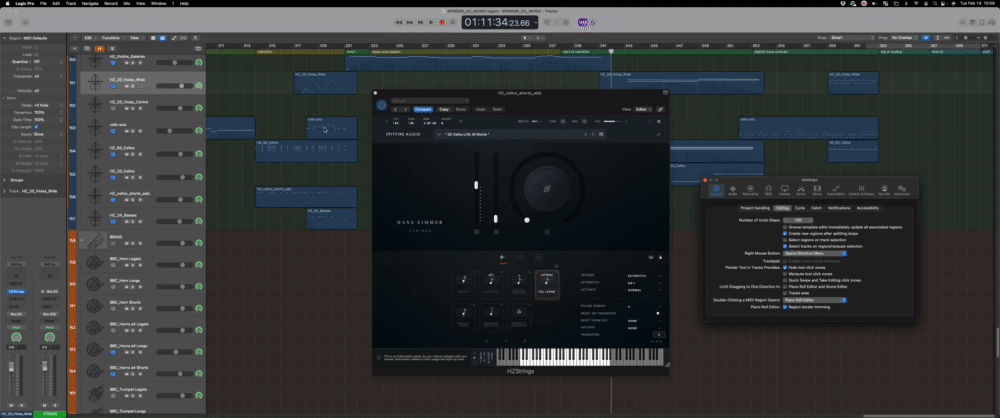Open the Navigate menu in menu bar
The width and height of the screenshot is (1000, 418).
[90, 3]
